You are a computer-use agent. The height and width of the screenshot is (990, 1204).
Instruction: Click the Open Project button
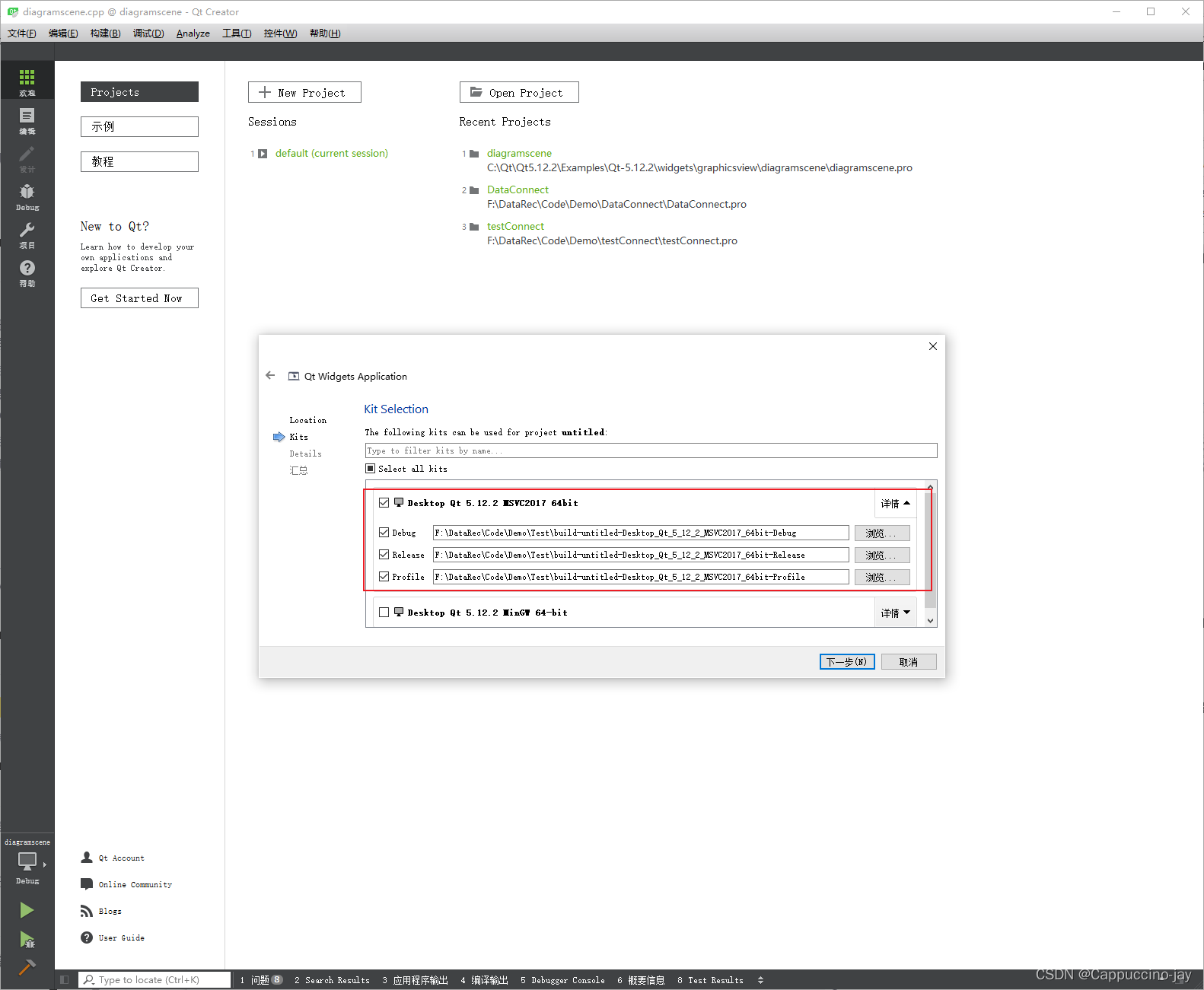pyautogui.click(x=519, y=92)
